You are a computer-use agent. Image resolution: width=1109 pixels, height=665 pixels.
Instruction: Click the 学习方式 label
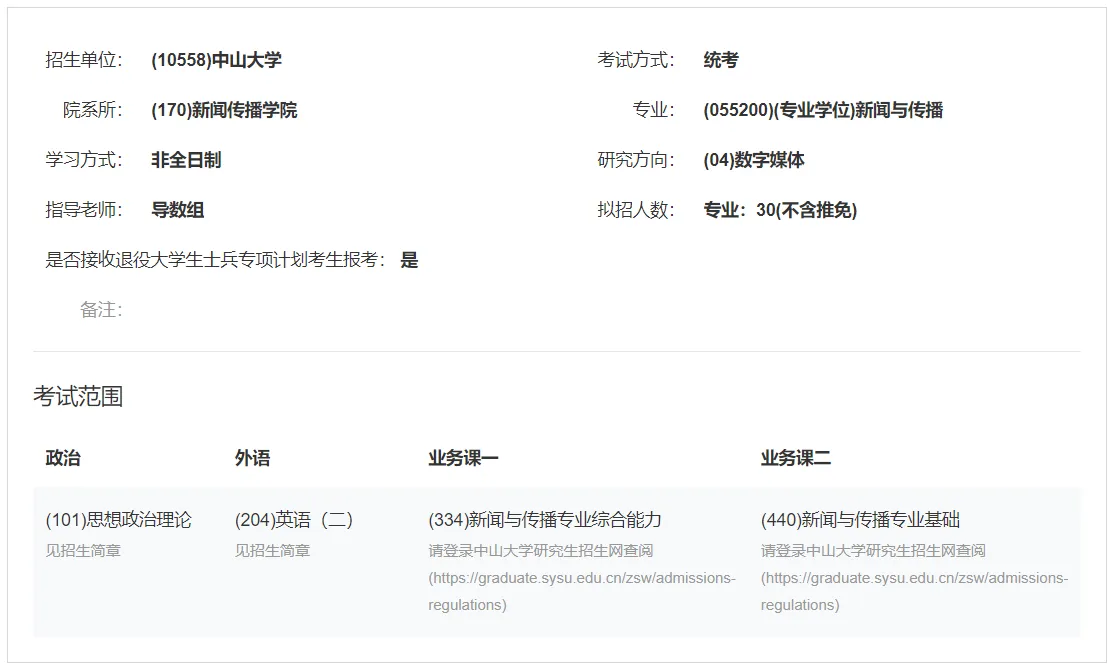click(x=83, y=160)
